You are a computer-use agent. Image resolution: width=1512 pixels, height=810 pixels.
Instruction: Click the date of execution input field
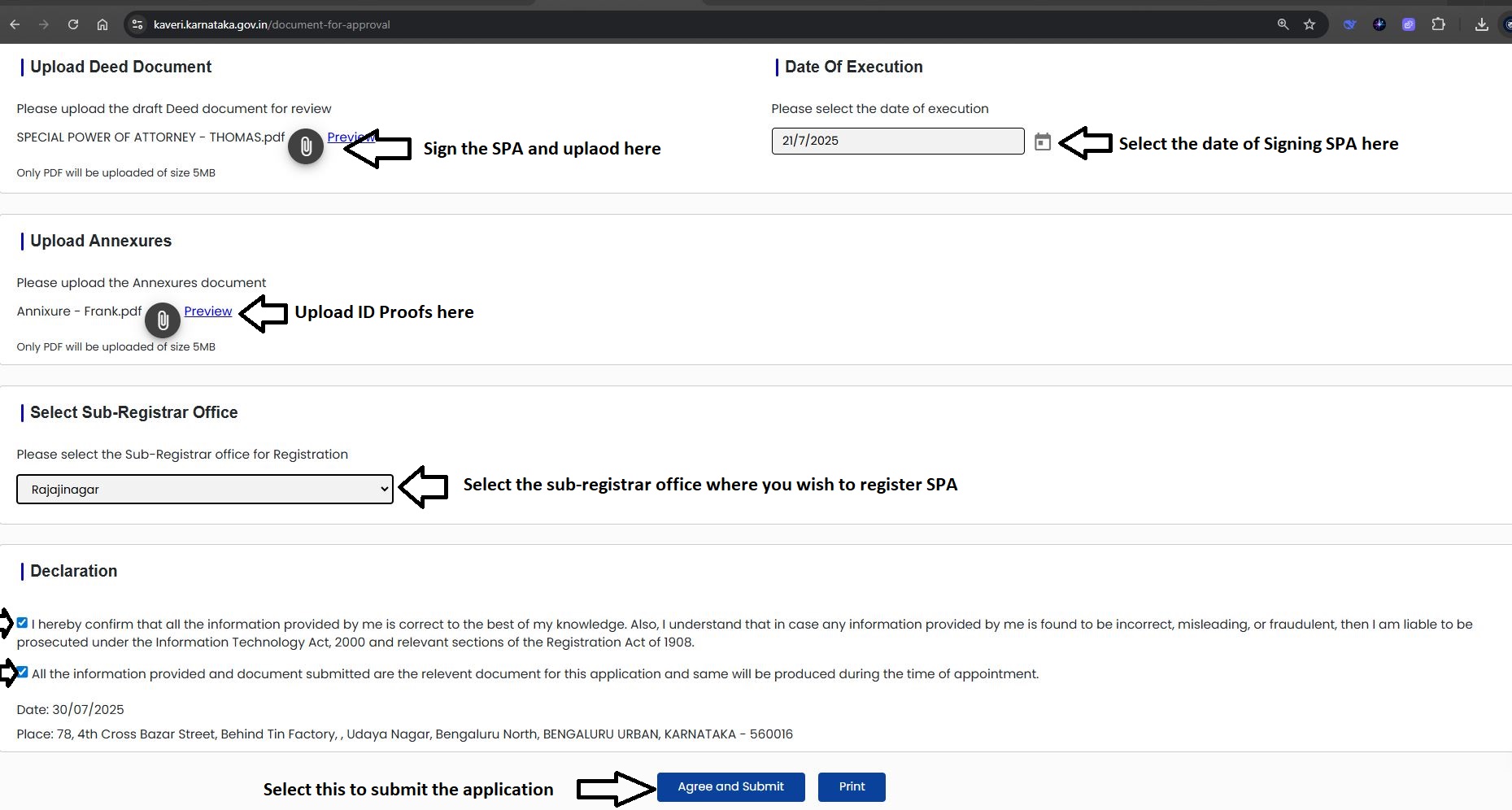point(897,141)
